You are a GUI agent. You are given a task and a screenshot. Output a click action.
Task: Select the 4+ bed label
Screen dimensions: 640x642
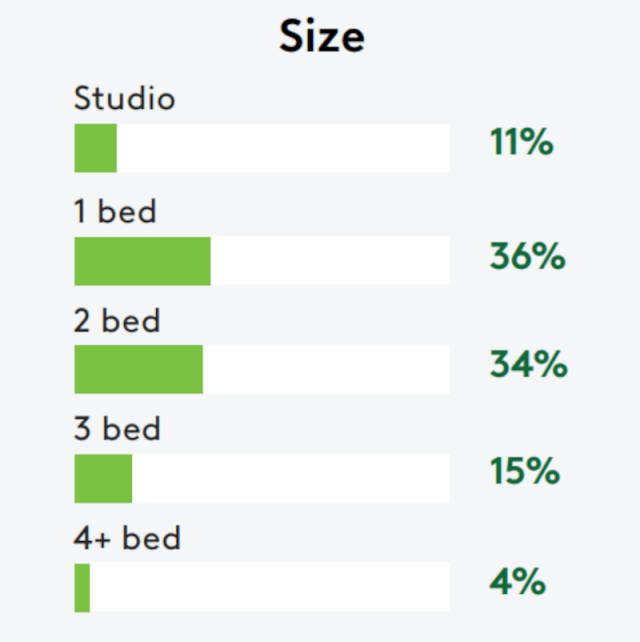[127, 539]
